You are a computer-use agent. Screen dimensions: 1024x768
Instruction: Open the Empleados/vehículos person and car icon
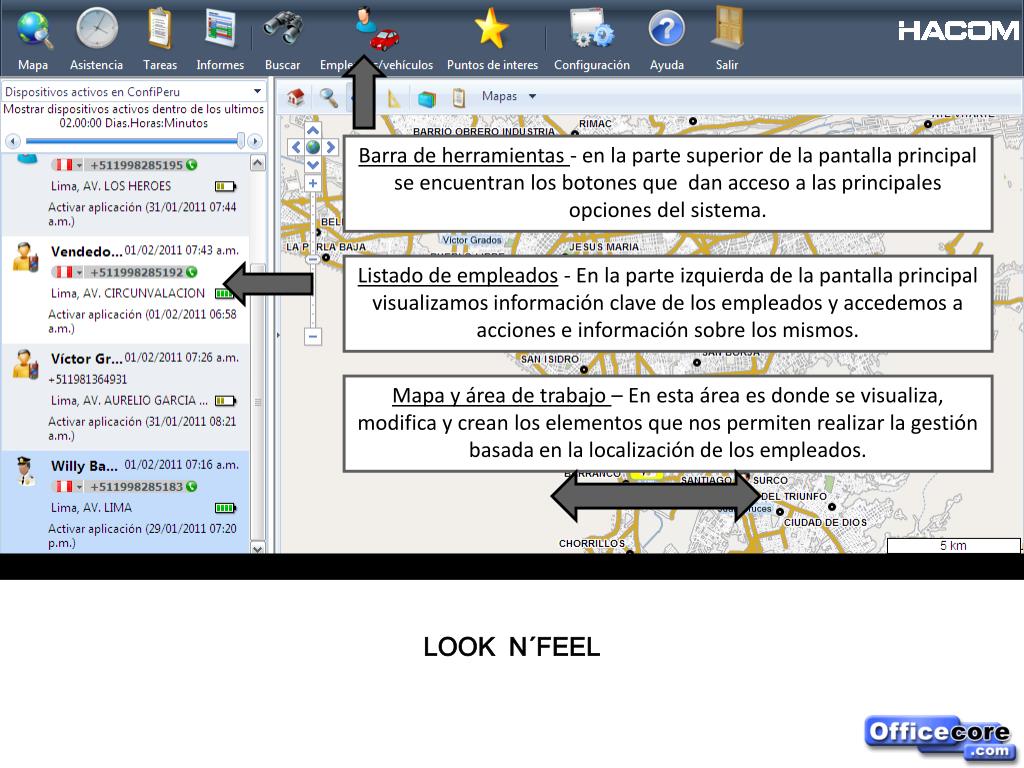coord(376,29)
